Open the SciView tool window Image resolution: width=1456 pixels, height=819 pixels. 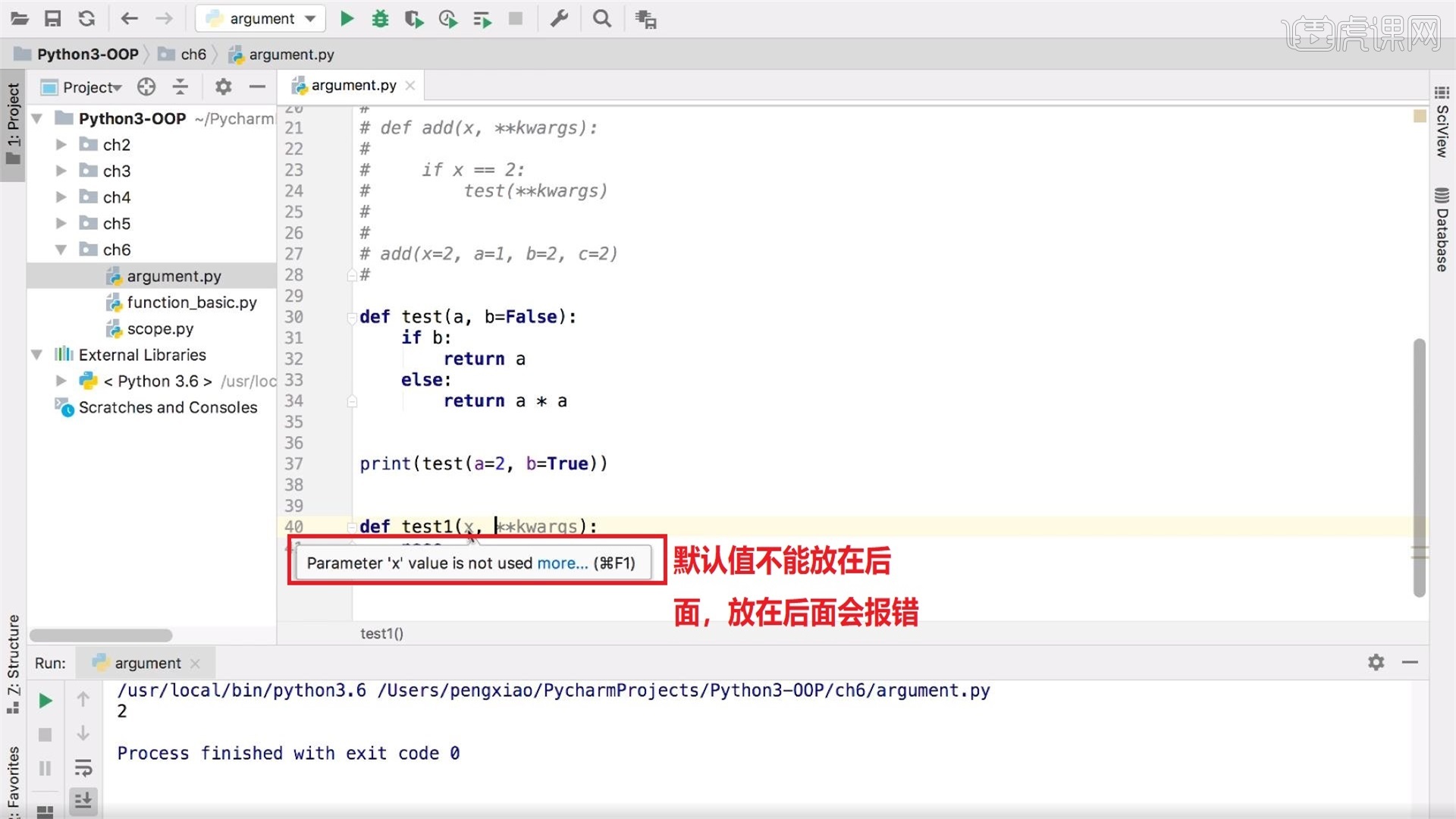point(1440,135)
